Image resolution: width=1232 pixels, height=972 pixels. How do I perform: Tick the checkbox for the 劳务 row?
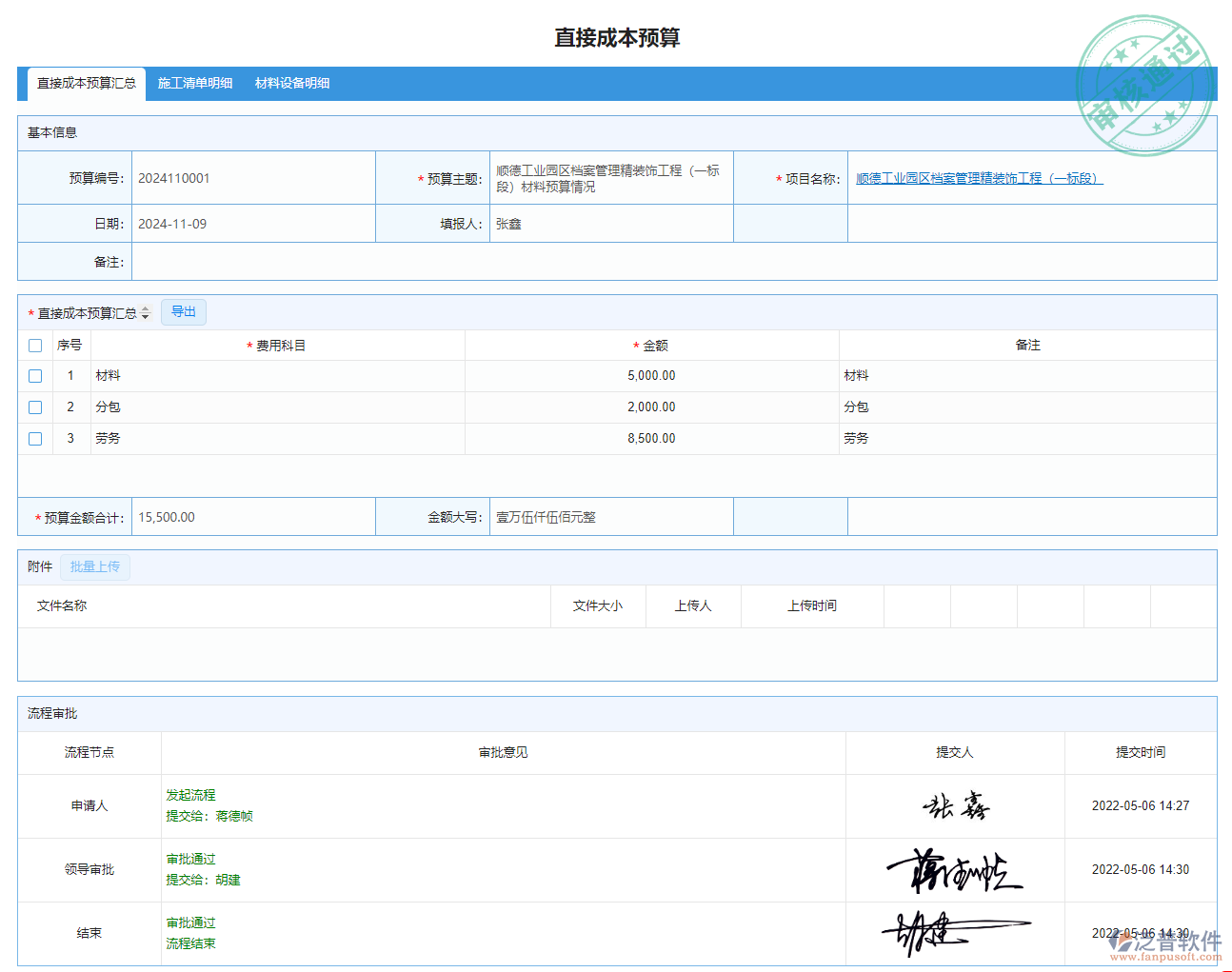point(35,439)
